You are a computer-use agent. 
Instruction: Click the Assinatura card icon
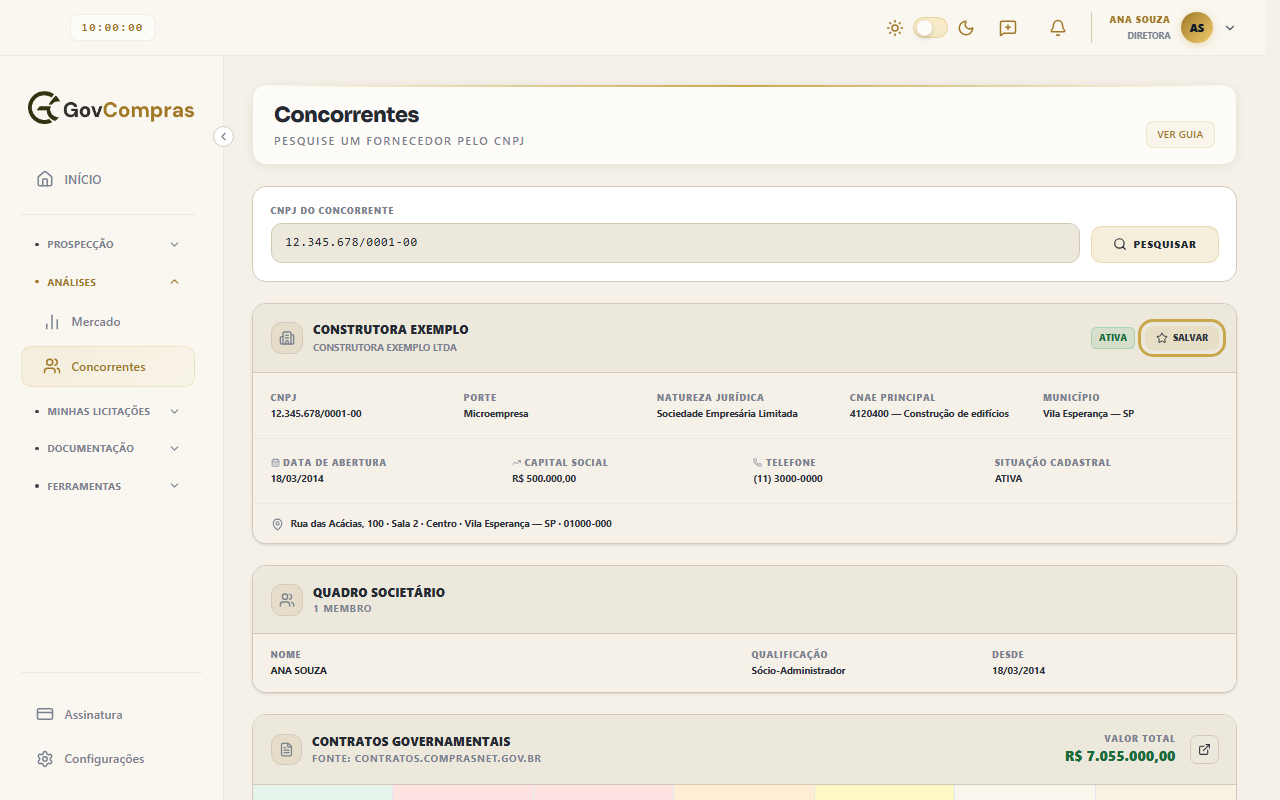[x=45, y=714]
